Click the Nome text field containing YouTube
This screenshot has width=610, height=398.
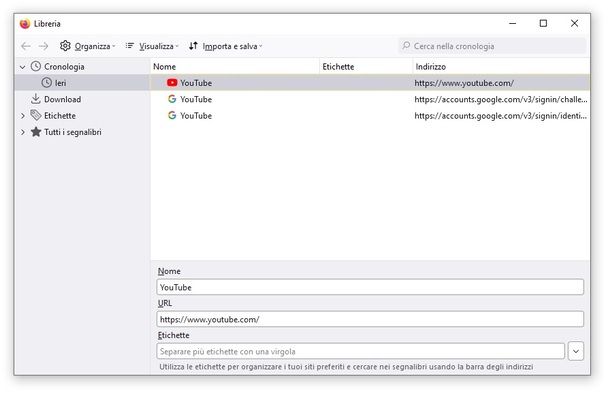[370, 287]
